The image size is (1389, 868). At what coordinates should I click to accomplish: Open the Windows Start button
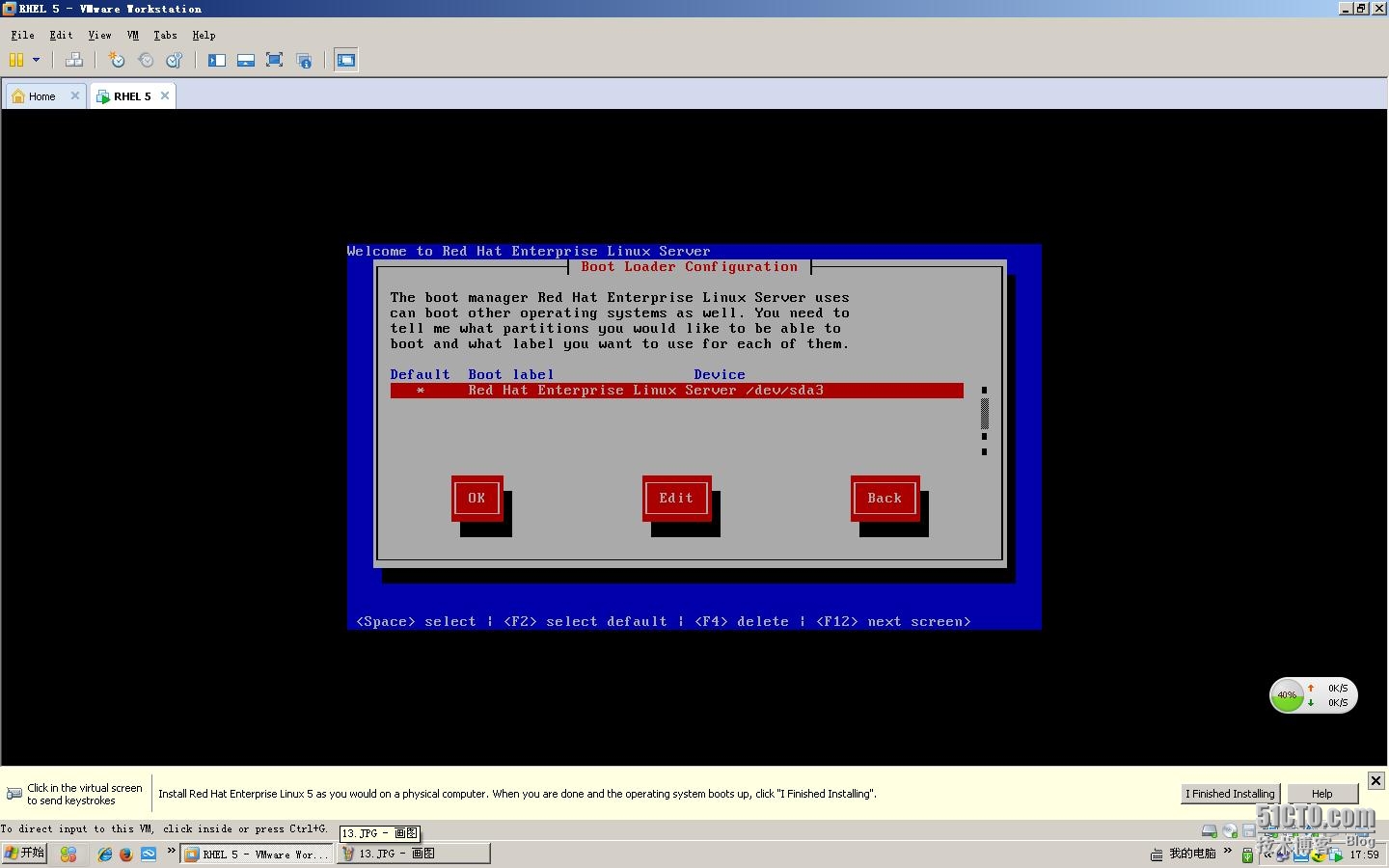pyautogui.click(x=24, y=854)
